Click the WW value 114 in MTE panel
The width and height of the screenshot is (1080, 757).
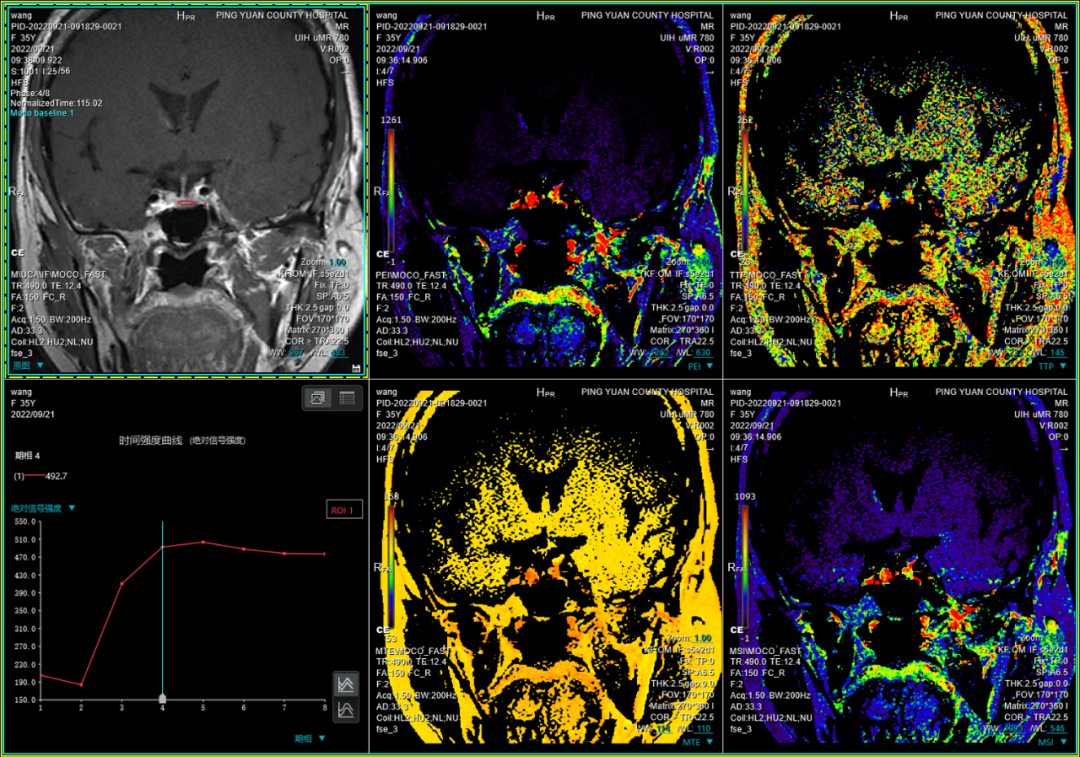663,729
